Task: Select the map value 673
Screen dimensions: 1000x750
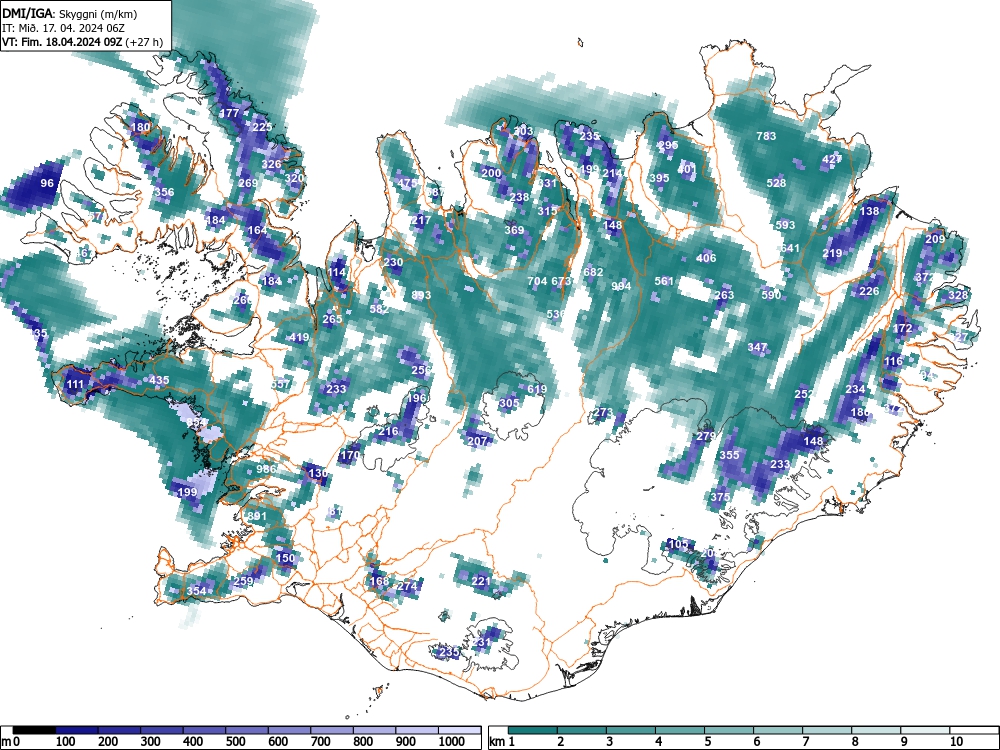Action: coord(561,281)
